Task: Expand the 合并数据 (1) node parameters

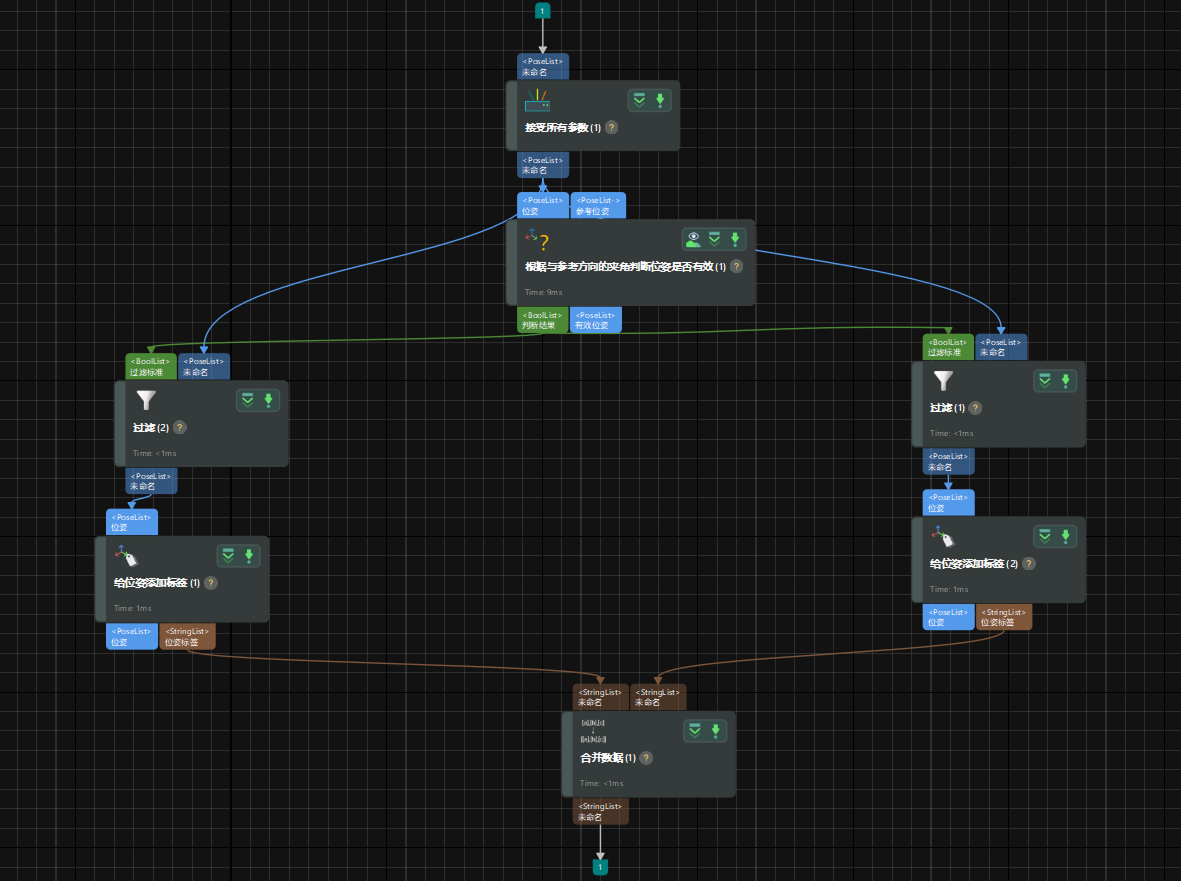Action: [x=695, y=731]
